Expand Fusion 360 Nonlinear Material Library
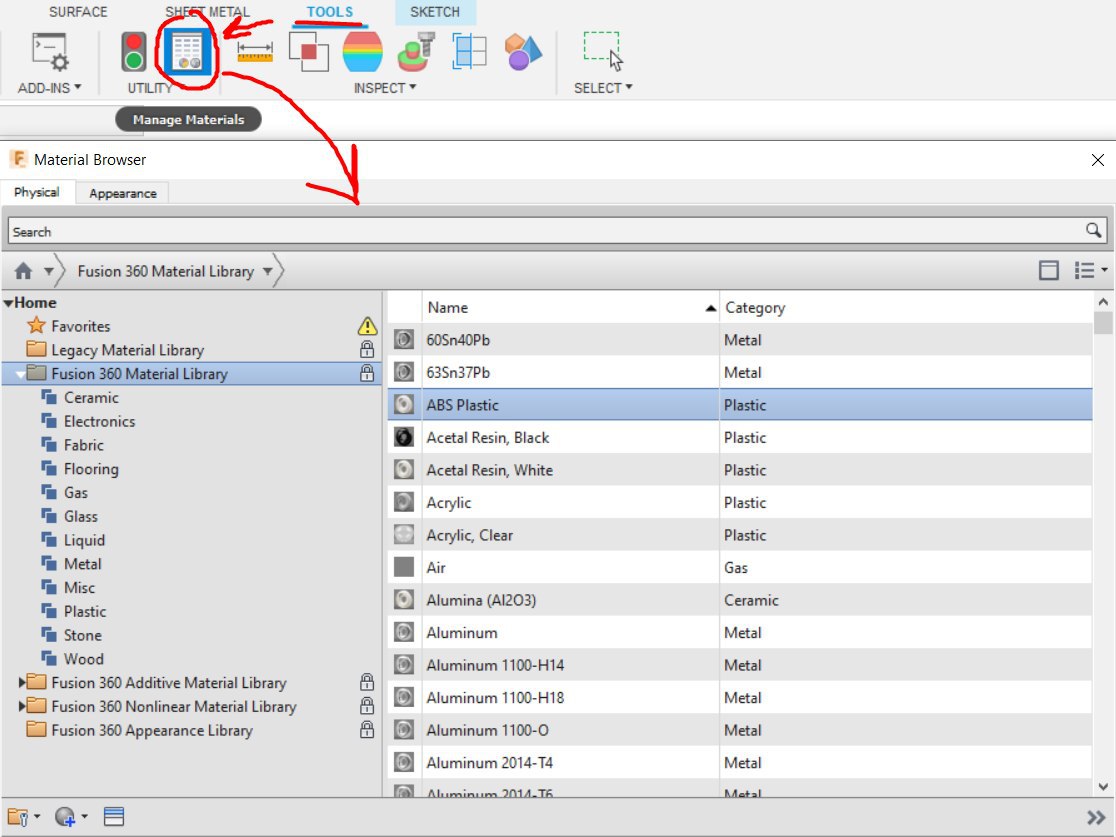The height and width of the screenshot is (837, 1116). pyautogui.click(x=21, y=706)
